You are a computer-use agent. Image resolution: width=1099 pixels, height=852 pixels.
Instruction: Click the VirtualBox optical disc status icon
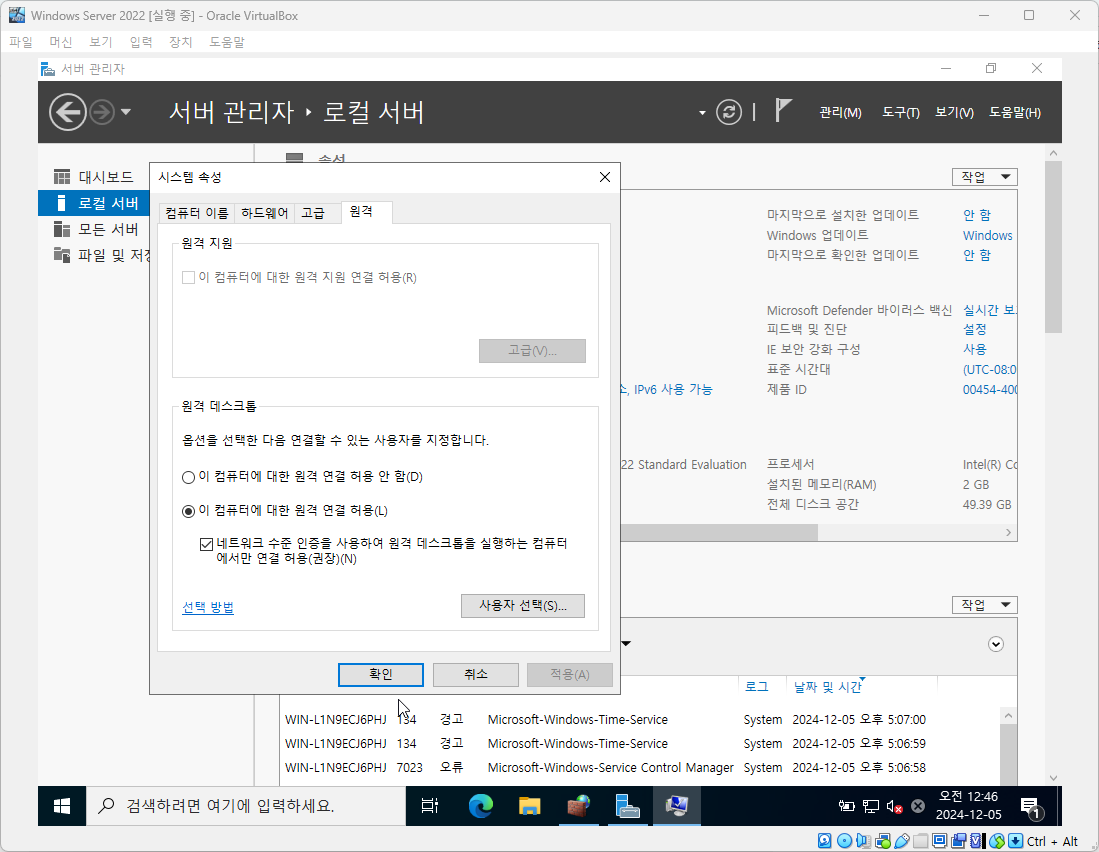click(x=844, y=841)
